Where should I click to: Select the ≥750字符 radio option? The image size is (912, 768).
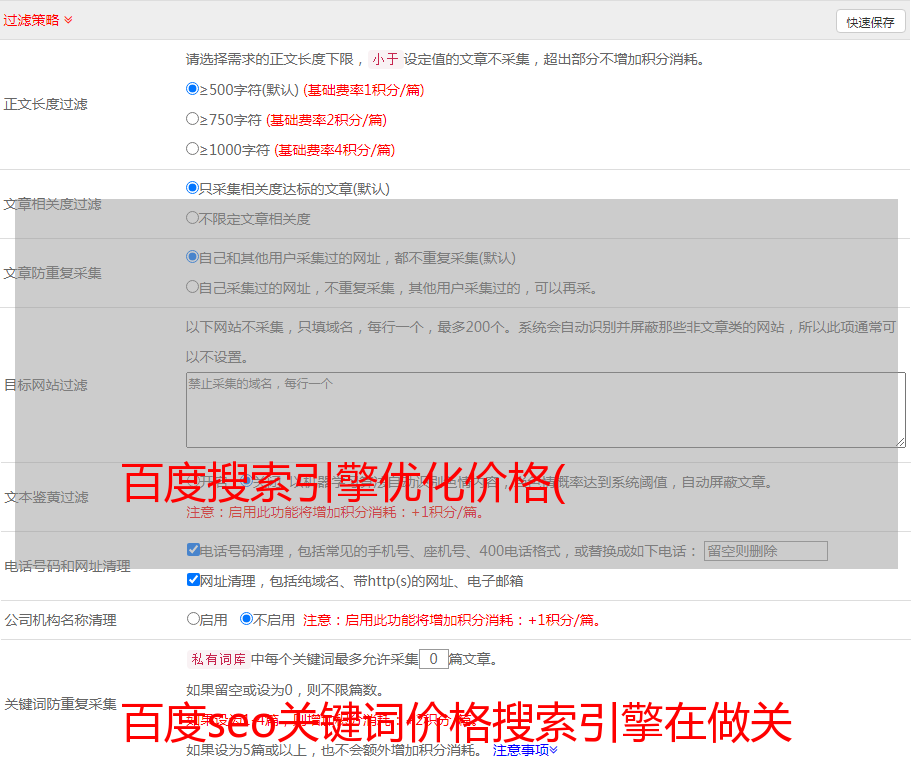[193, 119]
